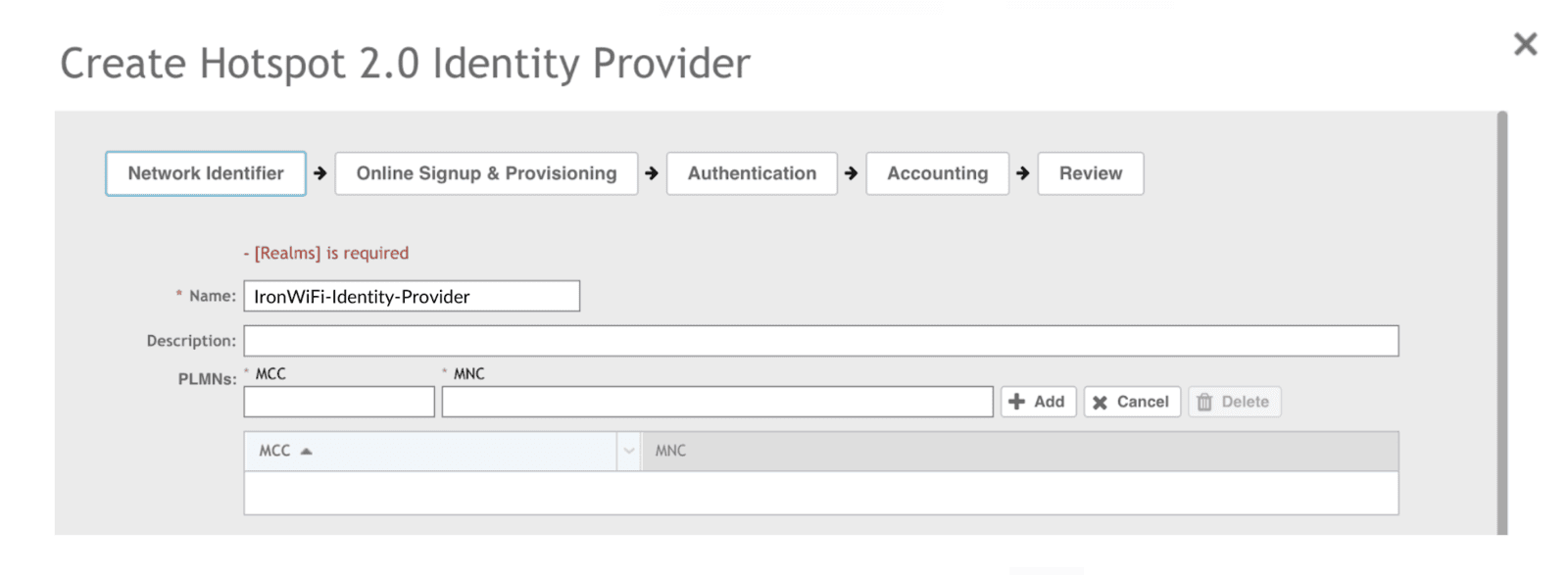Add the PLMN entry
This screenshot has height=575, width=1568.
[x=1038, y=402]
